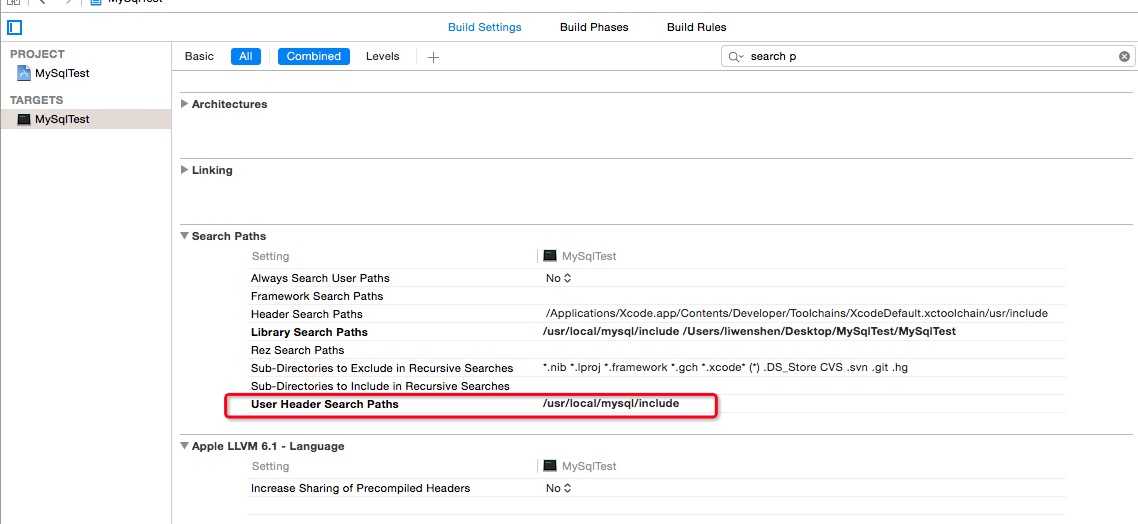Expand the Linking section
The height and width of the screenshot is (524, 1138).
click(x=185, y=170)
